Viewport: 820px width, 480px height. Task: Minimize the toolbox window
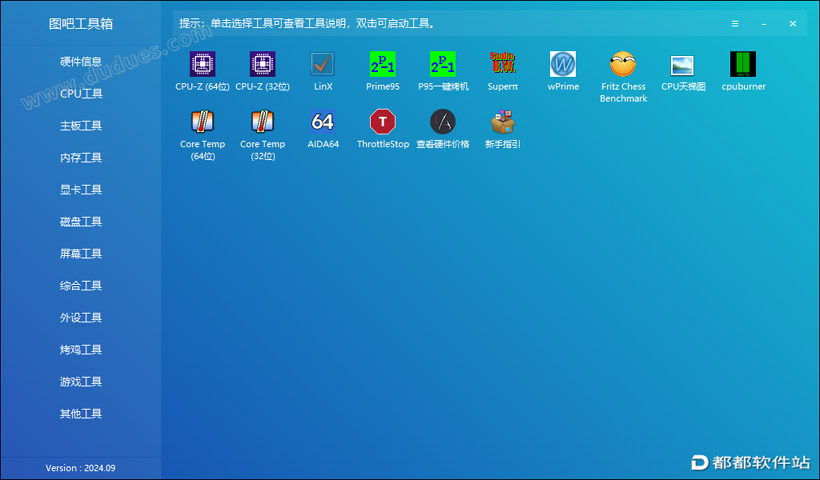(x=764, y=24)
